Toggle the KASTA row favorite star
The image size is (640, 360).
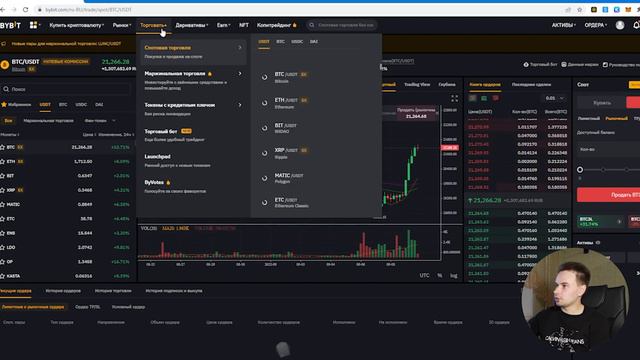click(x=2, y=276)
